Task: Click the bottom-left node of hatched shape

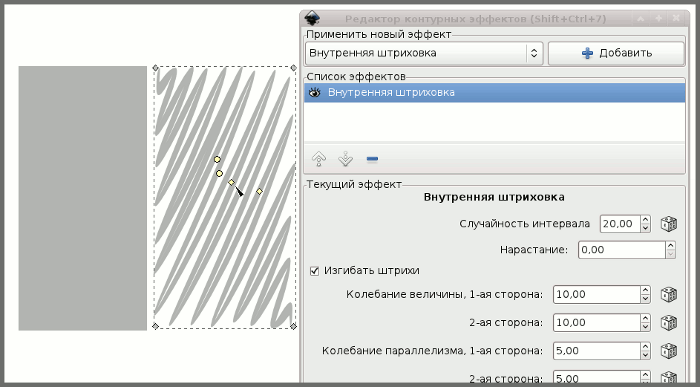Action: click(x=155, y=326)
